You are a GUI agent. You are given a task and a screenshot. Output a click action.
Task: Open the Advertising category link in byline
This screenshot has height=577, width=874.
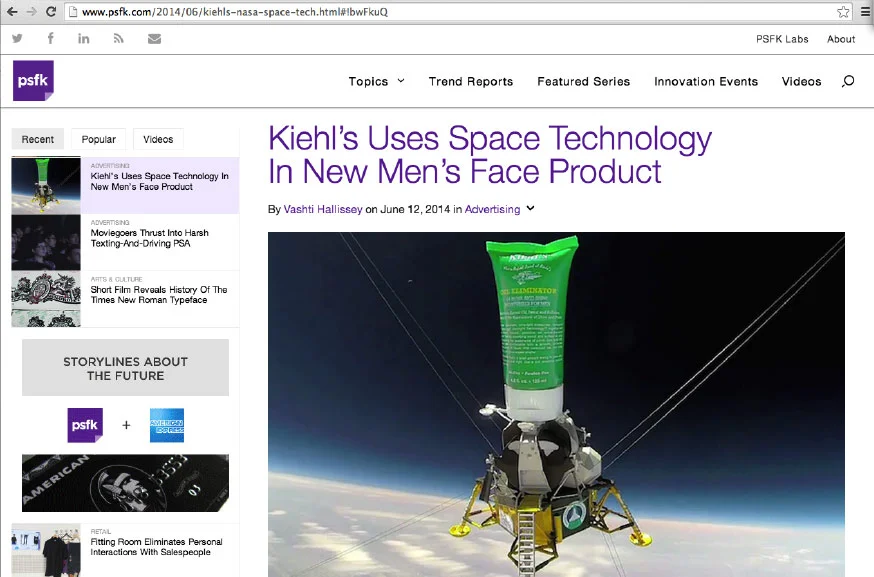(x=492, y=209)
